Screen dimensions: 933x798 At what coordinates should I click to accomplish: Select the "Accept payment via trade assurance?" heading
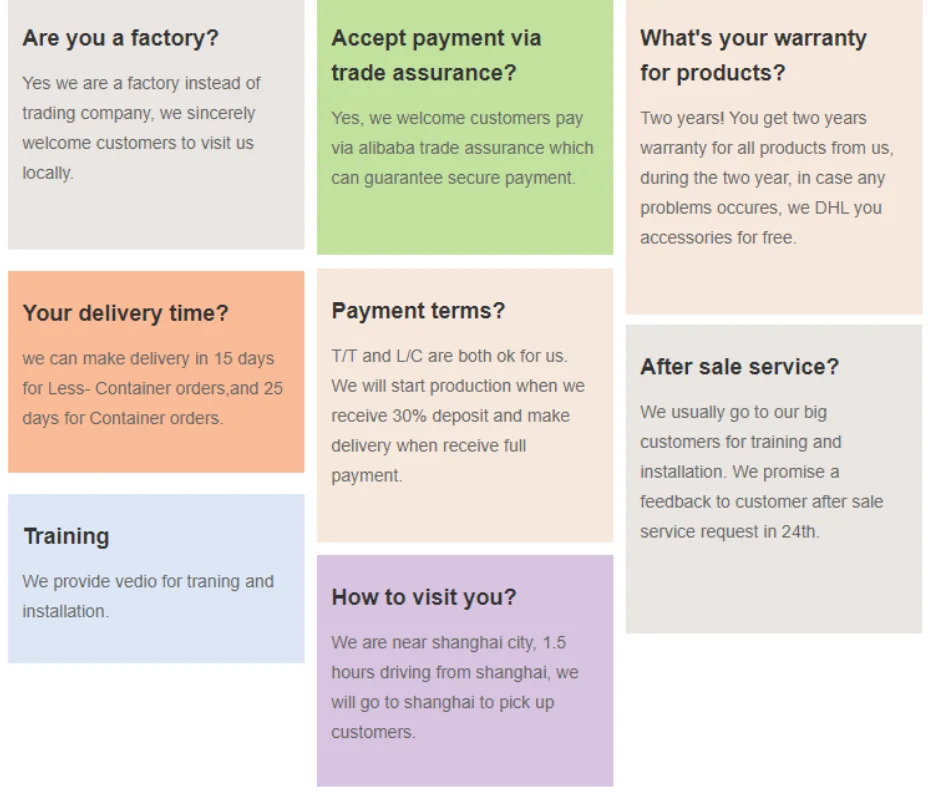tap(436, 55)
